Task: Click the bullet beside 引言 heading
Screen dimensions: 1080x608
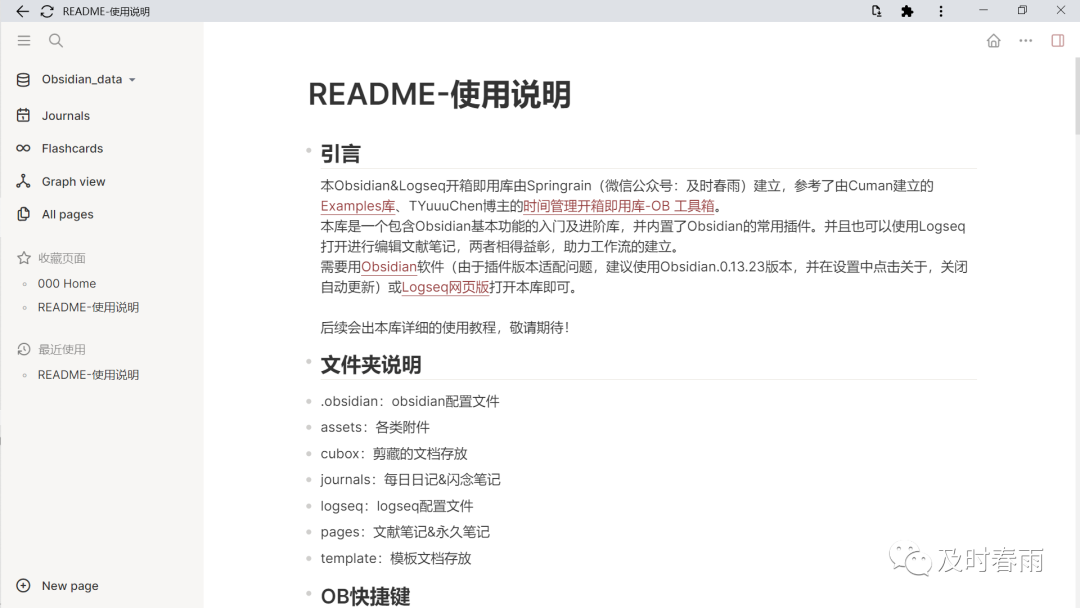Action: click(309, 150)
